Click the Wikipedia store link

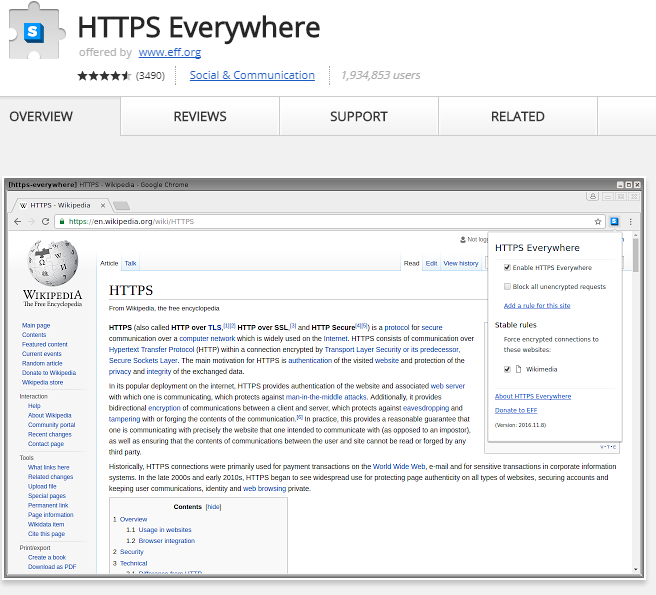[42, 382]
